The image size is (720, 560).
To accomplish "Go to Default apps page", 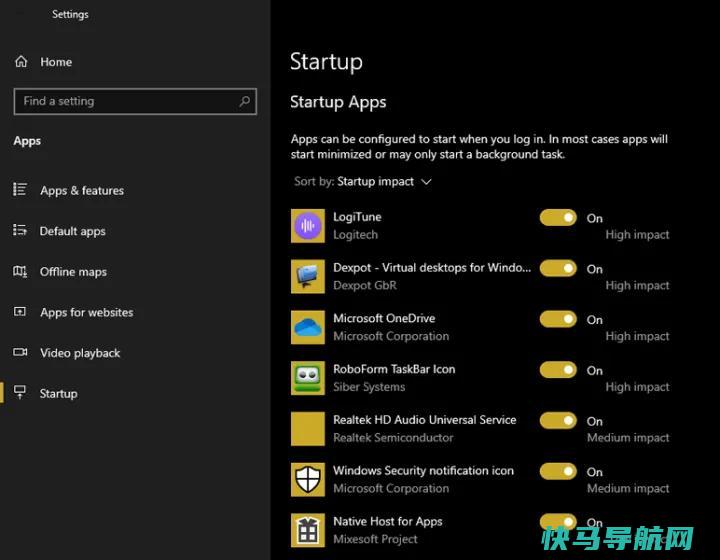I will tap(73, 231).
